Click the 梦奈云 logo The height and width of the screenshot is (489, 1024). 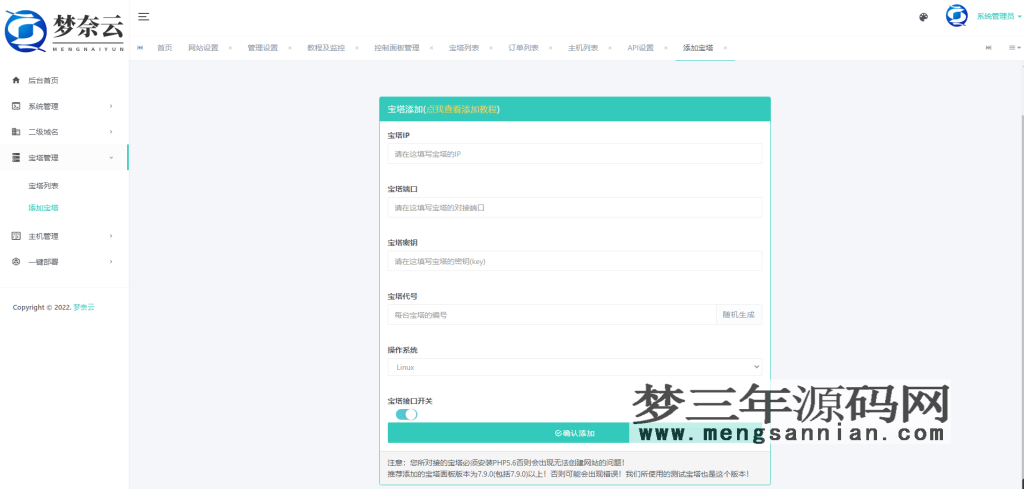point(64,31)
